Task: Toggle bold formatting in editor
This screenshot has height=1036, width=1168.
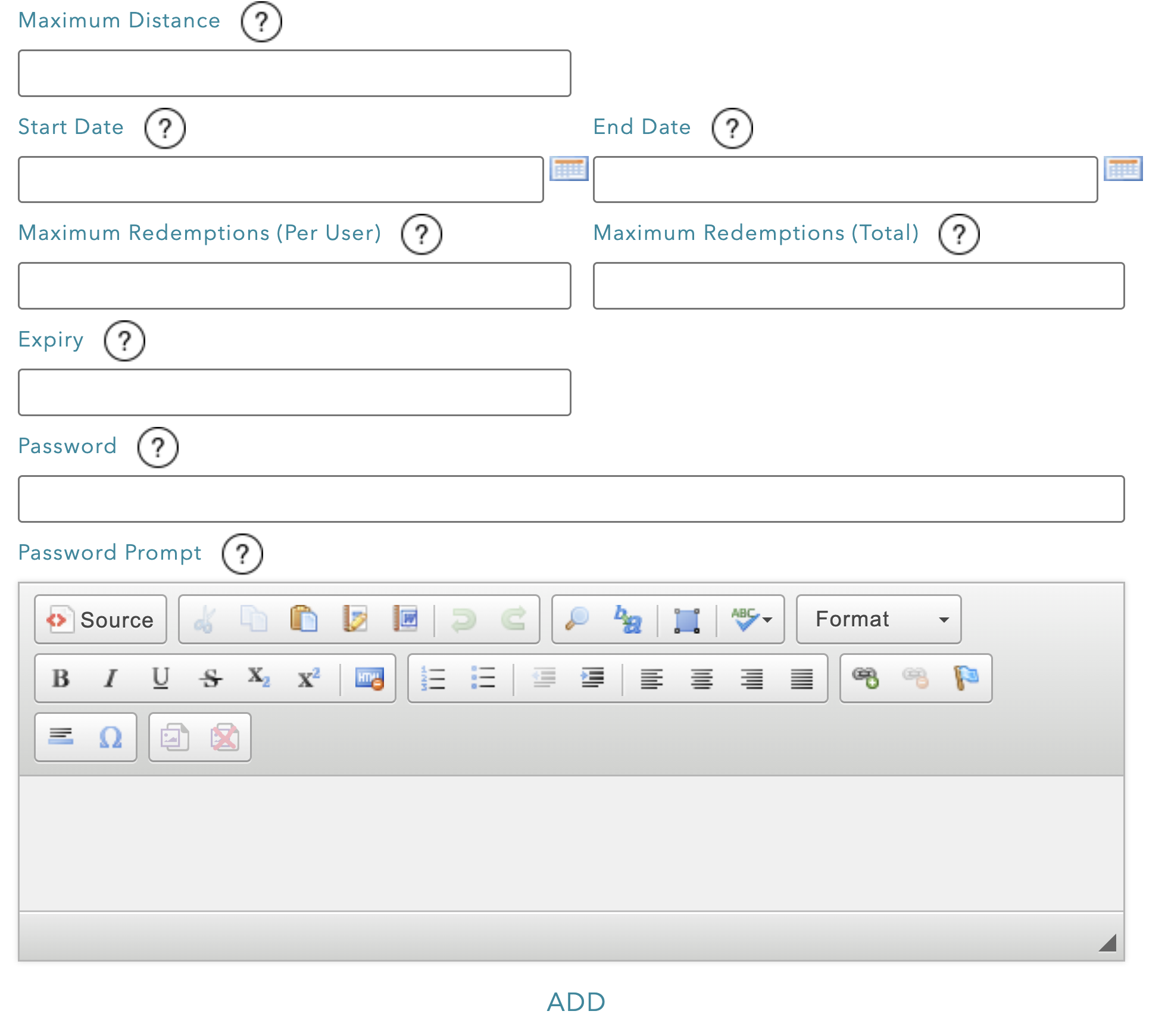Action: pyautogui.click(x=61, y=678)
